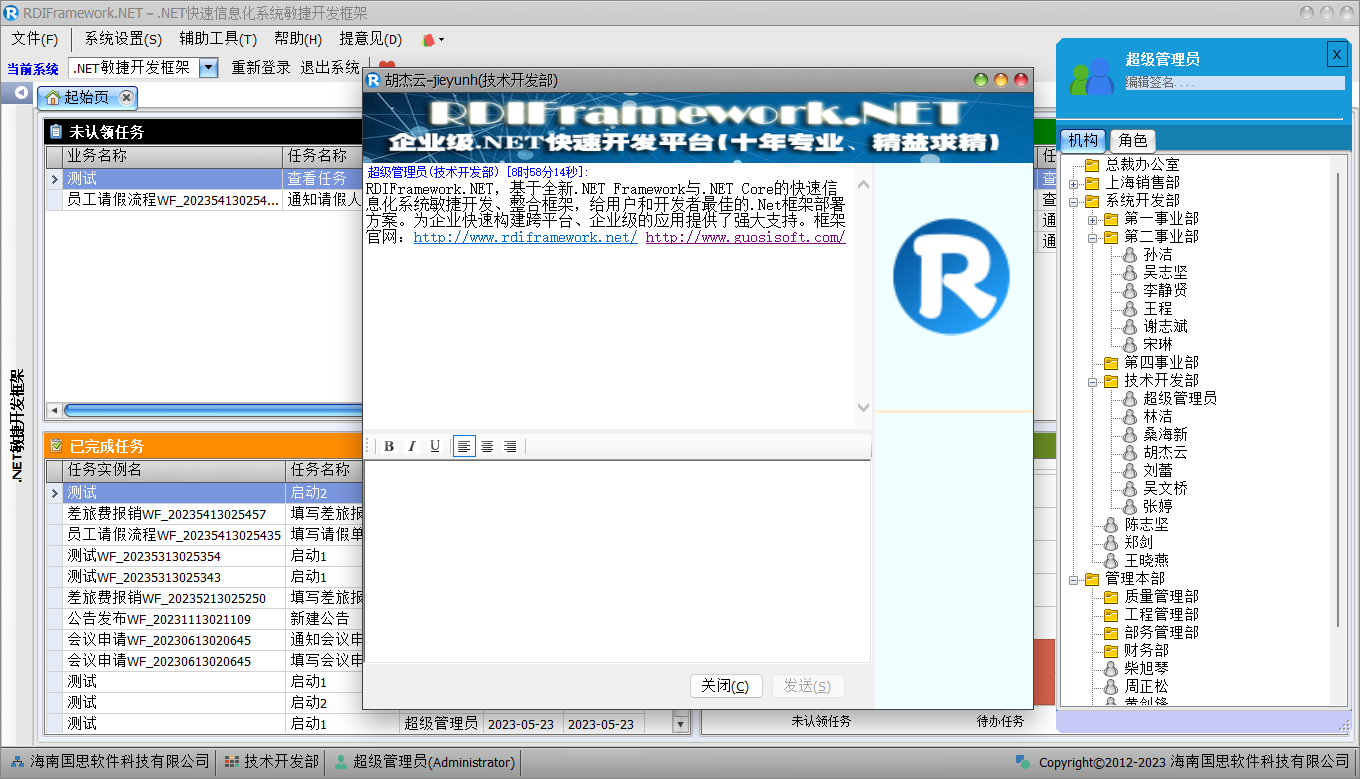Close the 起始页 tab with its X icon
Image resolution: width=1360 pixels, height=779 pixels.
126,97
